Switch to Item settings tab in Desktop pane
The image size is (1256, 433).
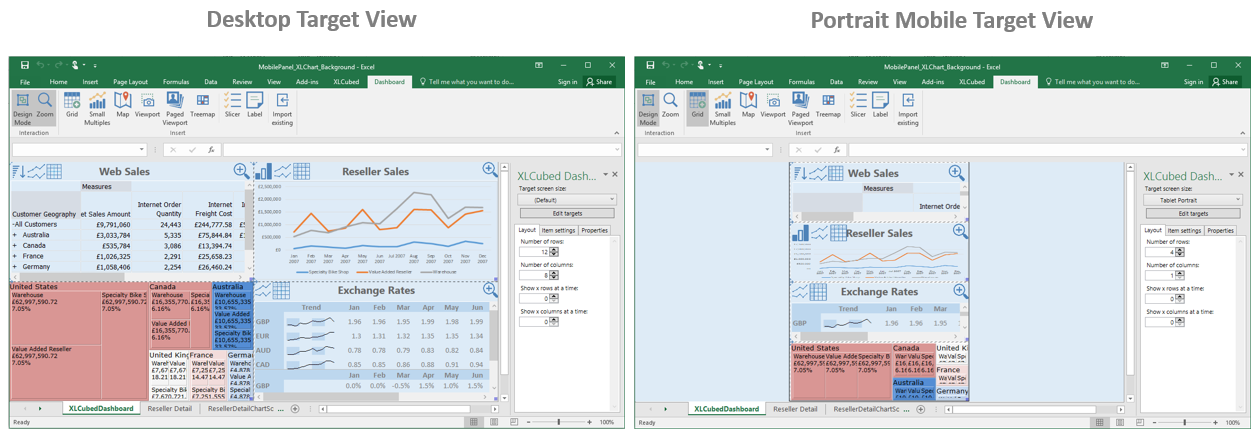click(x=559, y=230)
